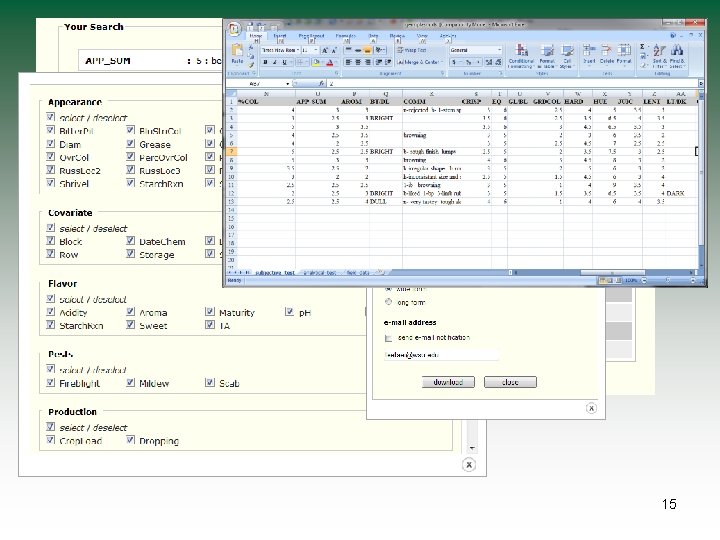This screenshot has height=540, width=720.
Task: Apply percent style in Excel
Action: click(x=468, y=62)
